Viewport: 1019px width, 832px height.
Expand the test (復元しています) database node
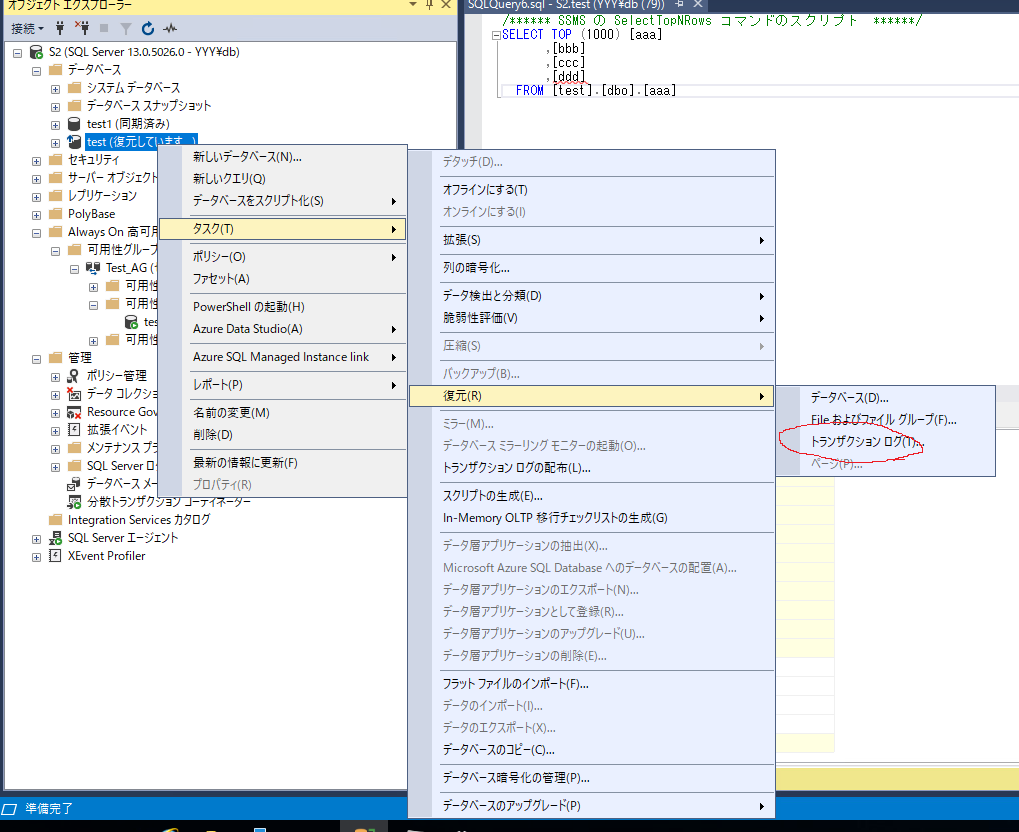pyautogui.click(x=55, y=143)
